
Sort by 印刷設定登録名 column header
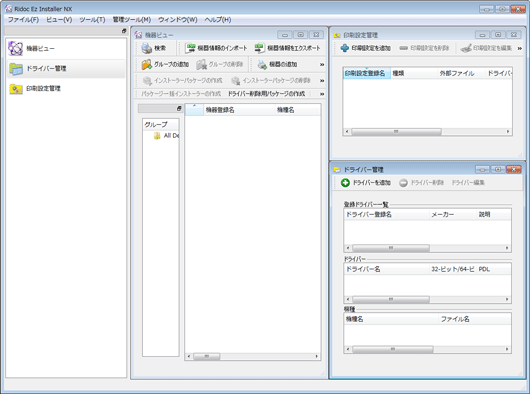pos(367,73)
